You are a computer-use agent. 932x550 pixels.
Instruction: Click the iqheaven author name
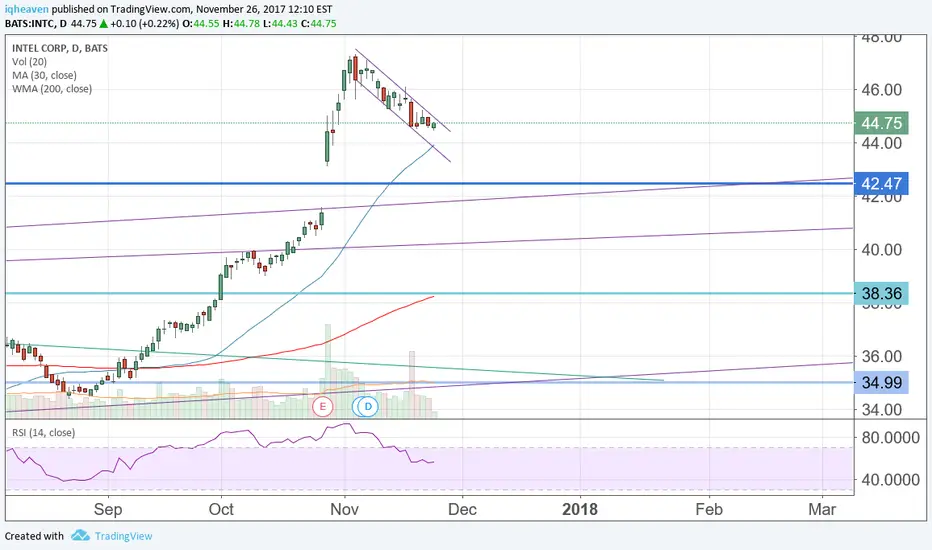[27, 10]
